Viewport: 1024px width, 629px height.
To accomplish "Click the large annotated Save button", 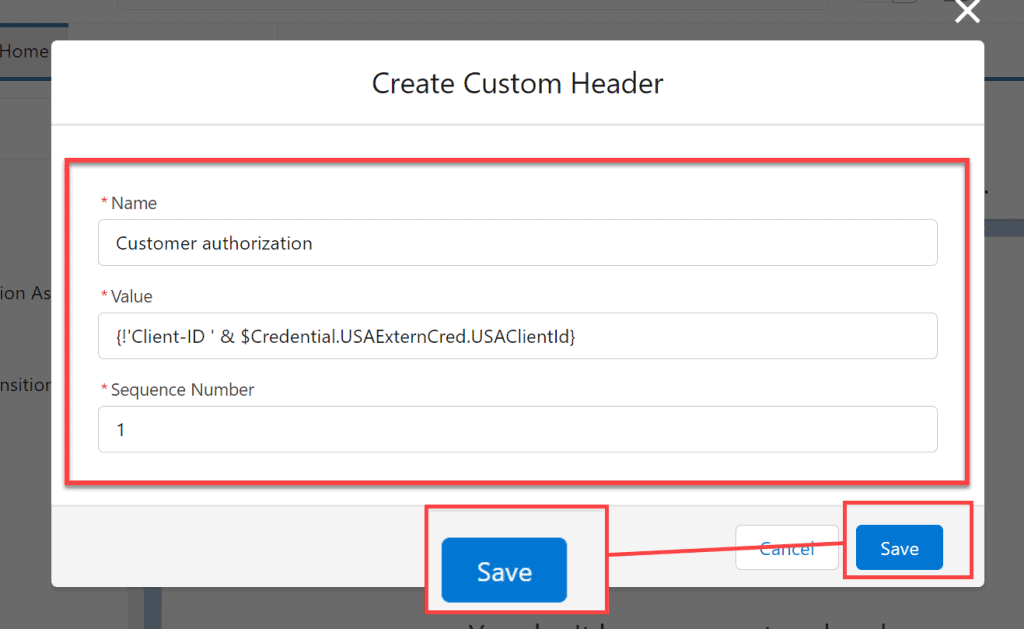I will click(x=503, y=571).
